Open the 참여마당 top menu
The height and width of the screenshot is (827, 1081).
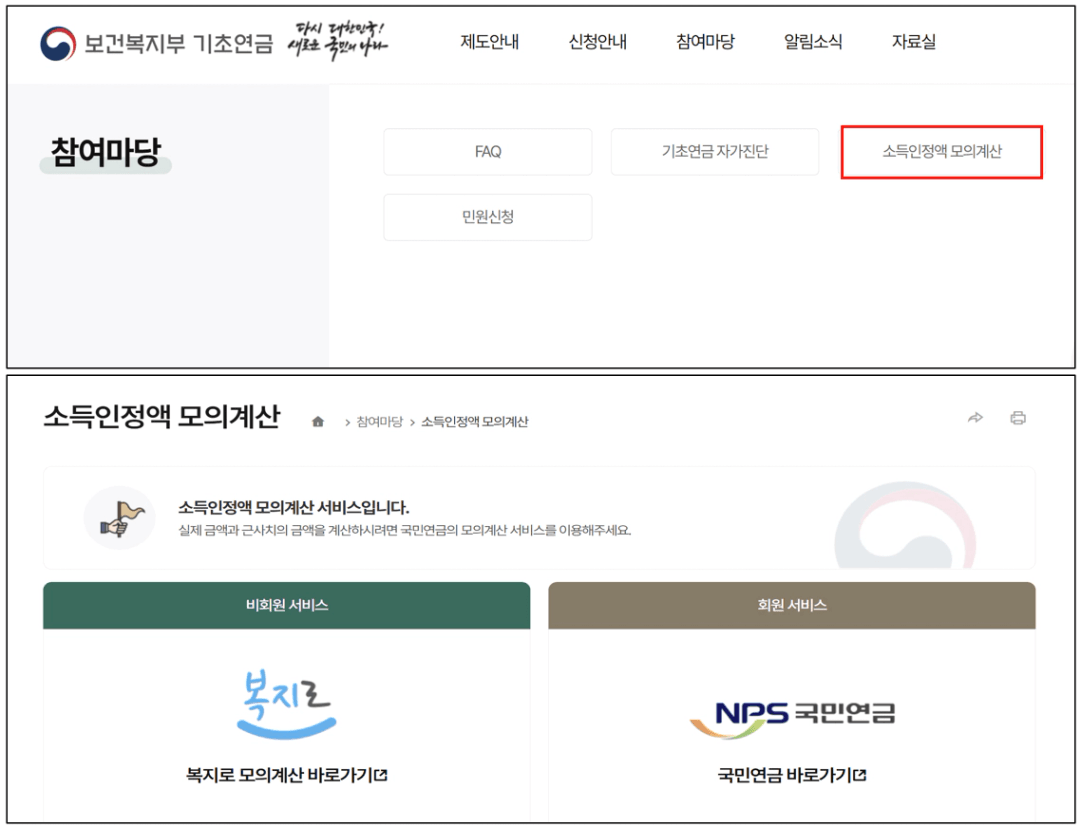pyautogui.click(x=705, y=42)
